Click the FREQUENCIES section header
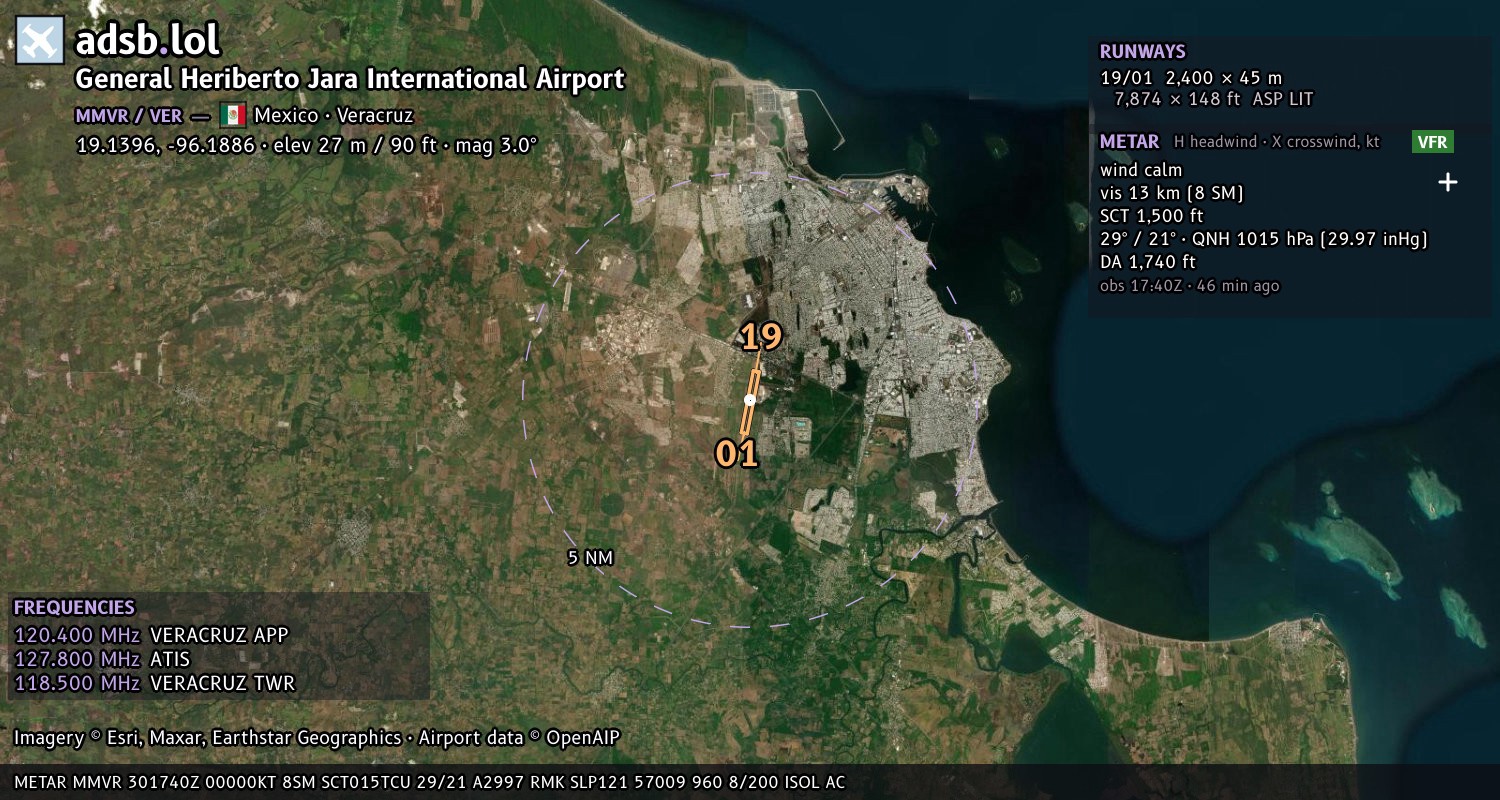The width and height of the screenshot is (1500, 800). point(74,608)
